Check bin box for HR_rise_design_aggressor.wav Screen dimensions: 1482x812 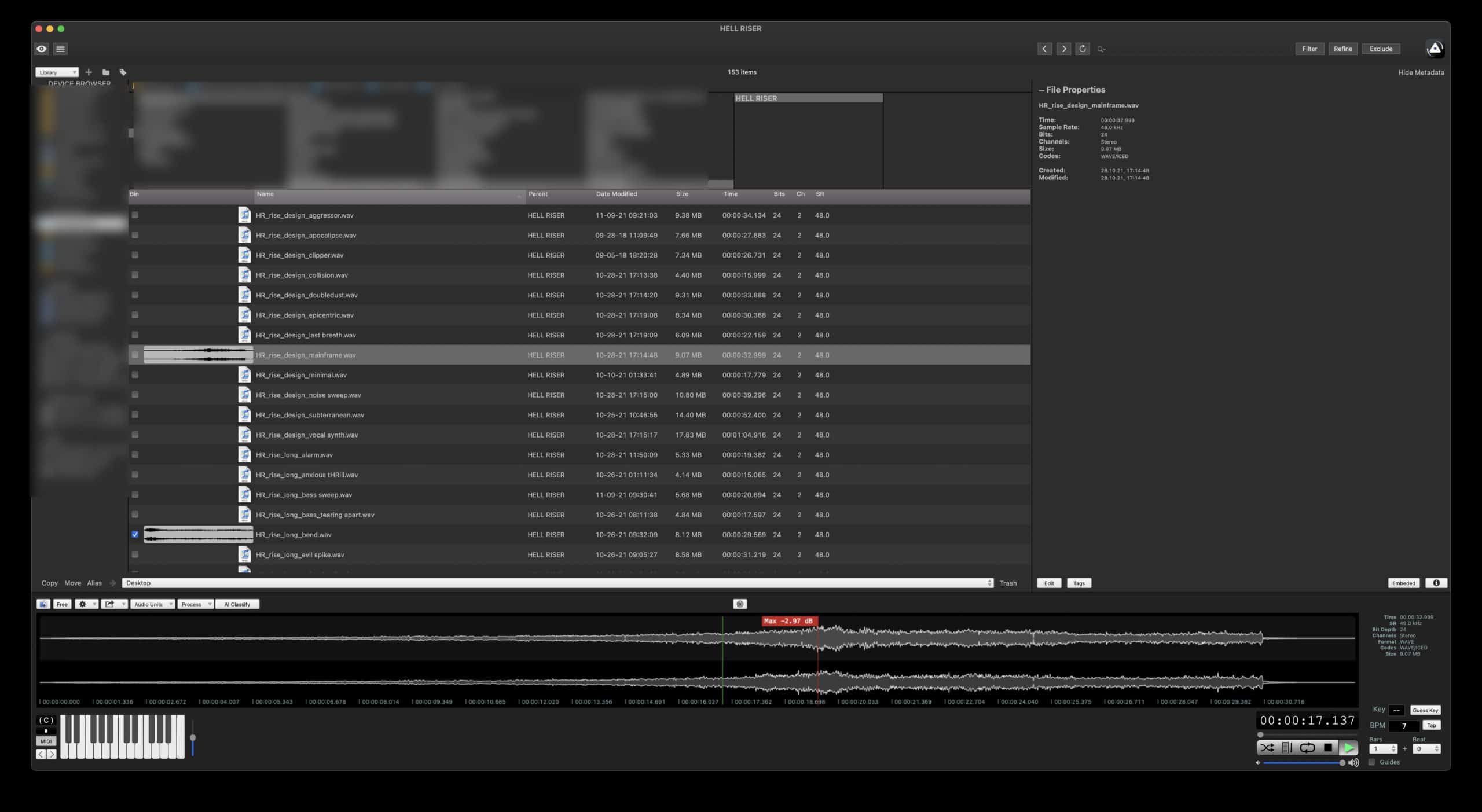click(x=135, y=215)
